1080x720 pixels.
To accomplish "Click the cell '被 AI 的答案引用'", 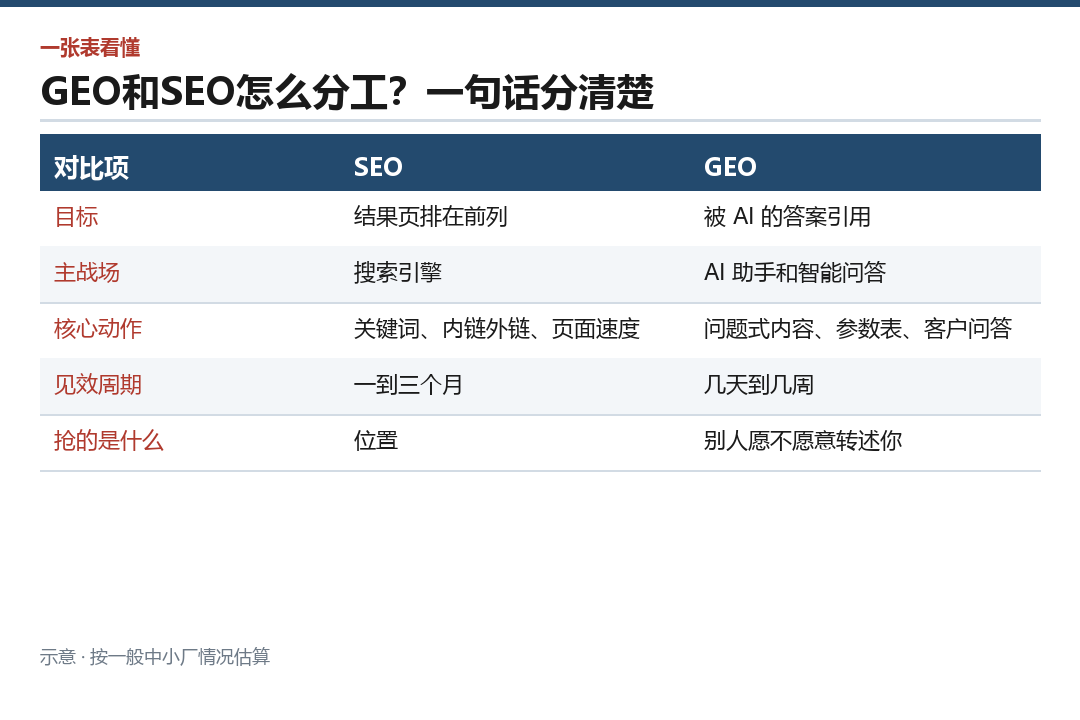I will 787,217.
